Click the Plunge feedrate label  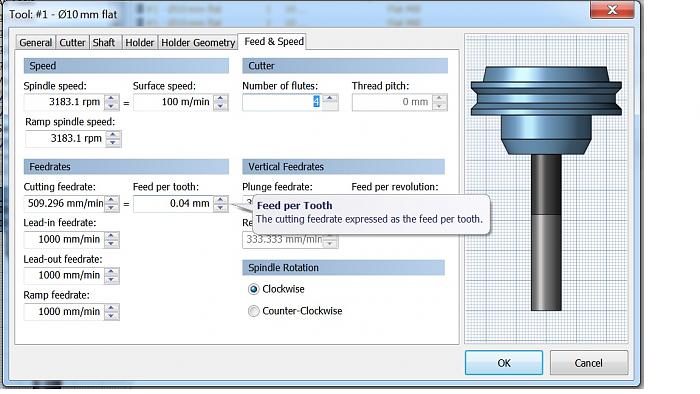277,187
